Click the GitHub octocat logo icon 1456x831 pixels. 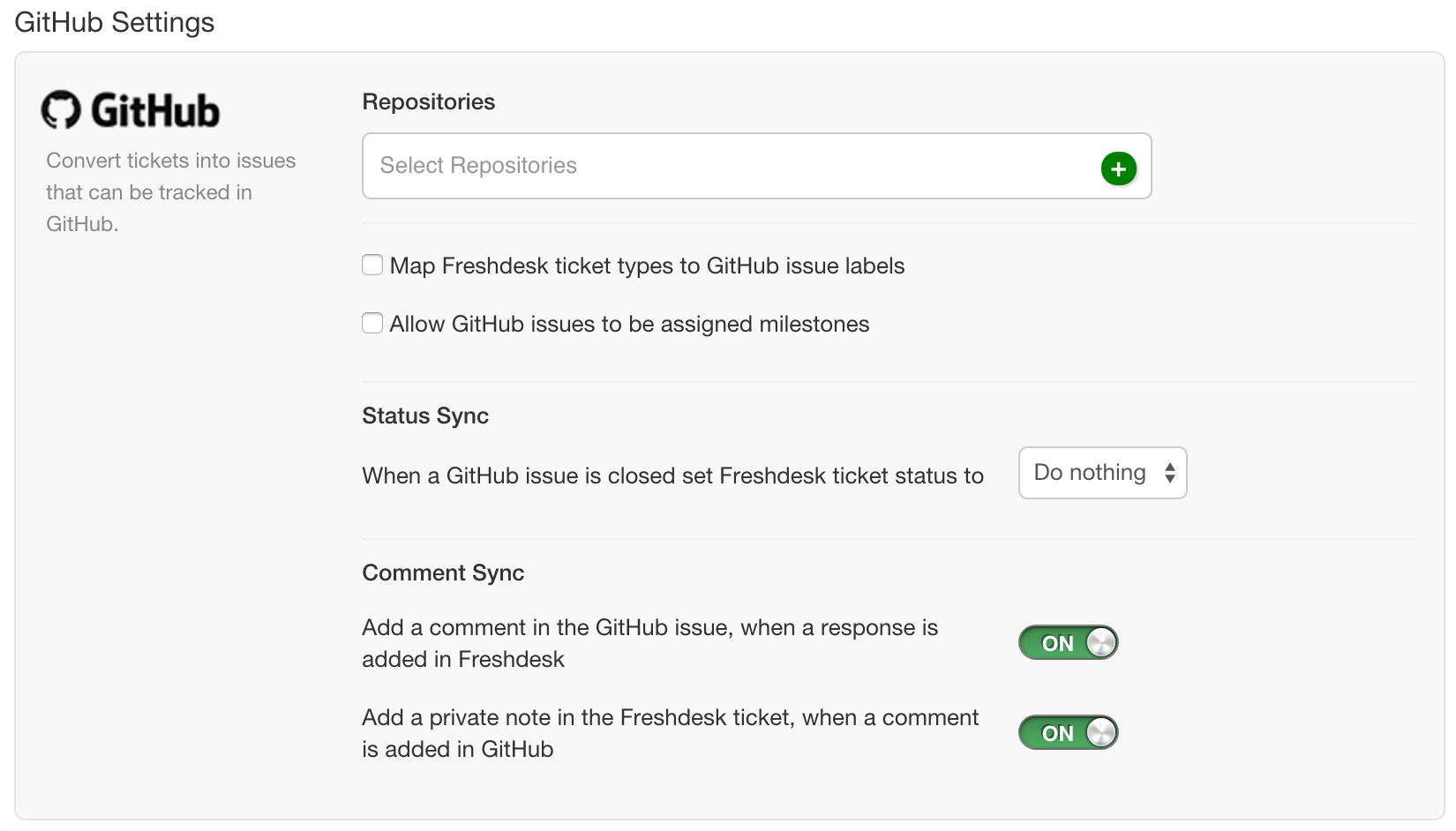61,110
